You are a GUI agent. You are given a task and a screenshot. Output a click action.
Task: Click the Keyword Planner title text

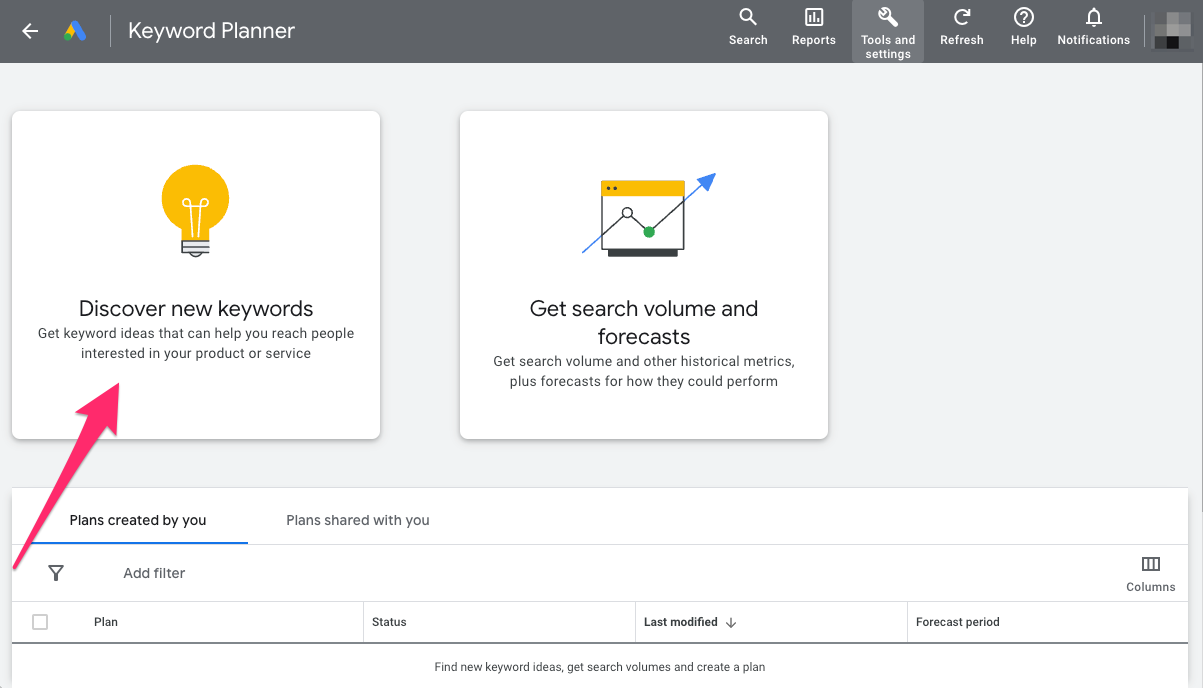[211, 31]
